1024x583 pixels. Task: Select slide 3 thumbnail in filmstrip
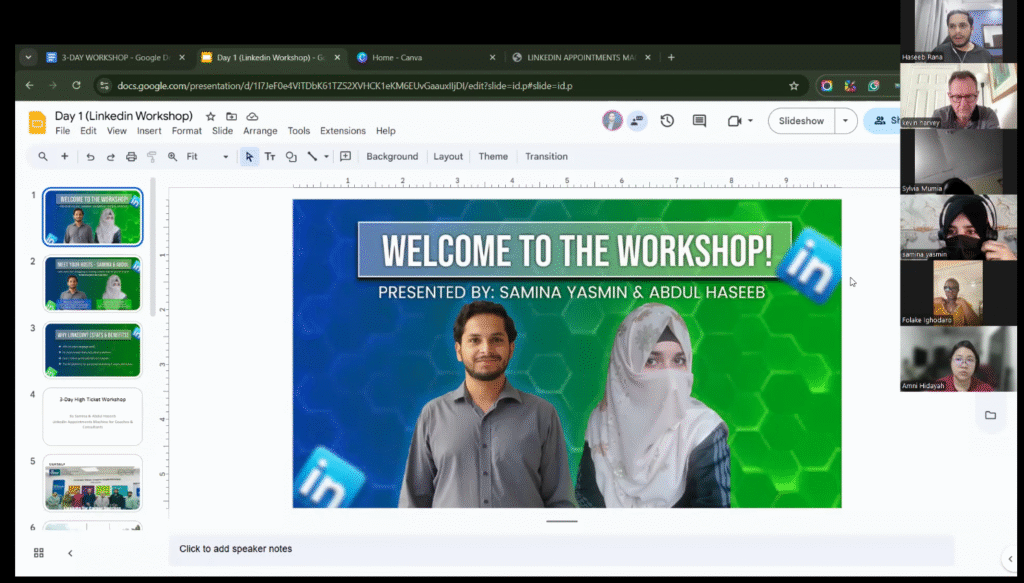click(x=92, y=350)
